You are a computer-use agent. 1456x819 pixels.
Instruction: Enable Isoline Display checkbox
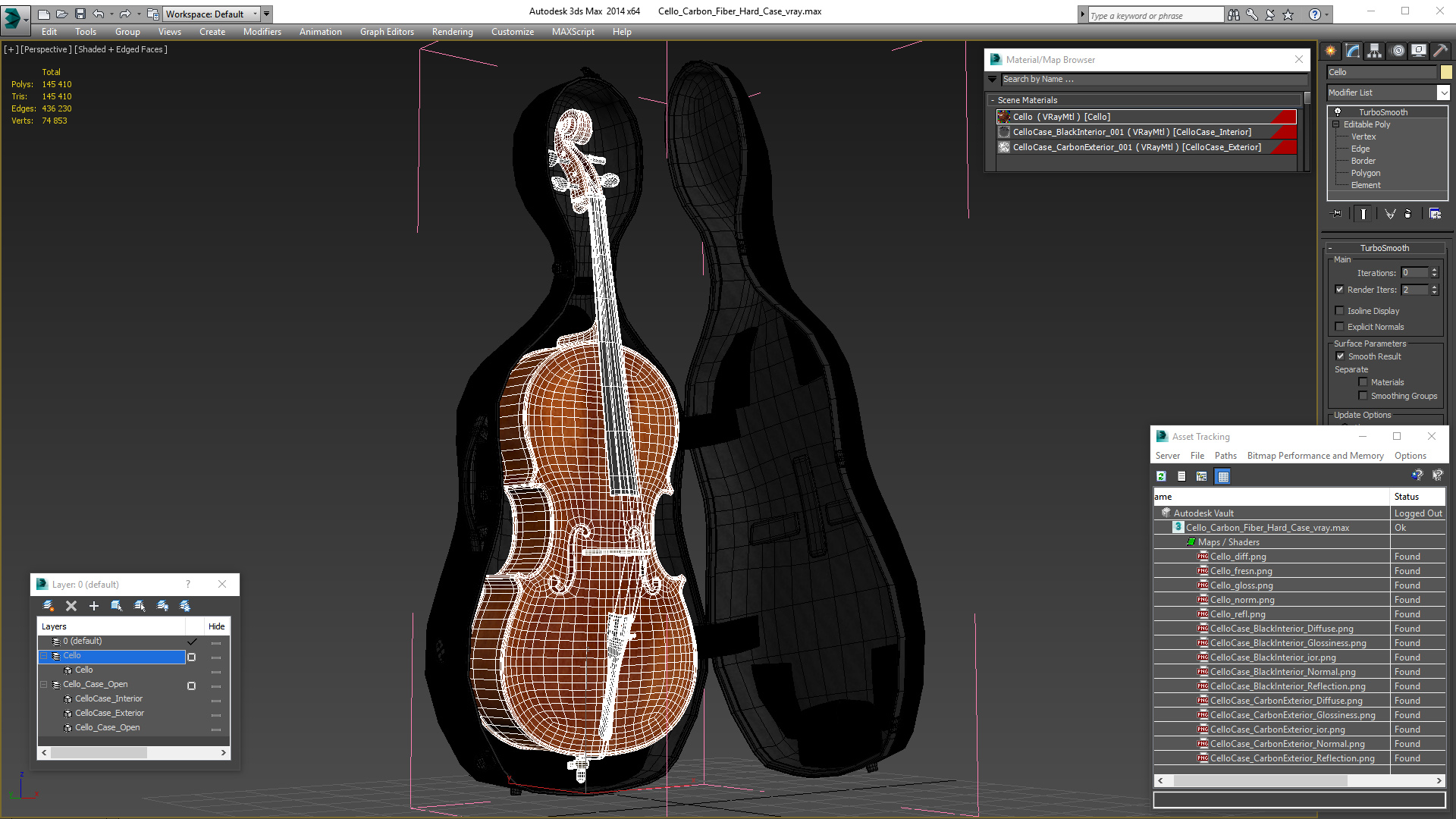(x=1340, y=311)
